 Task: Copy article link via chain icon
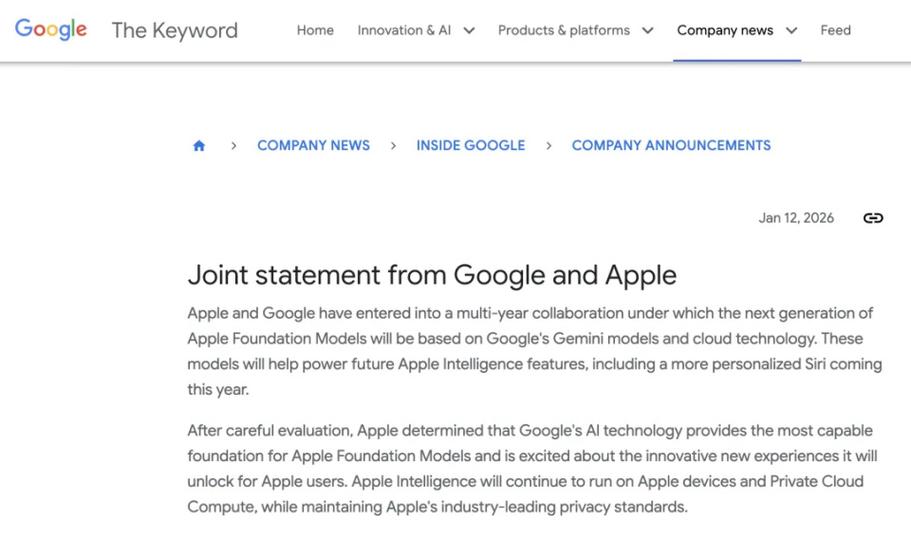point(873,218)
